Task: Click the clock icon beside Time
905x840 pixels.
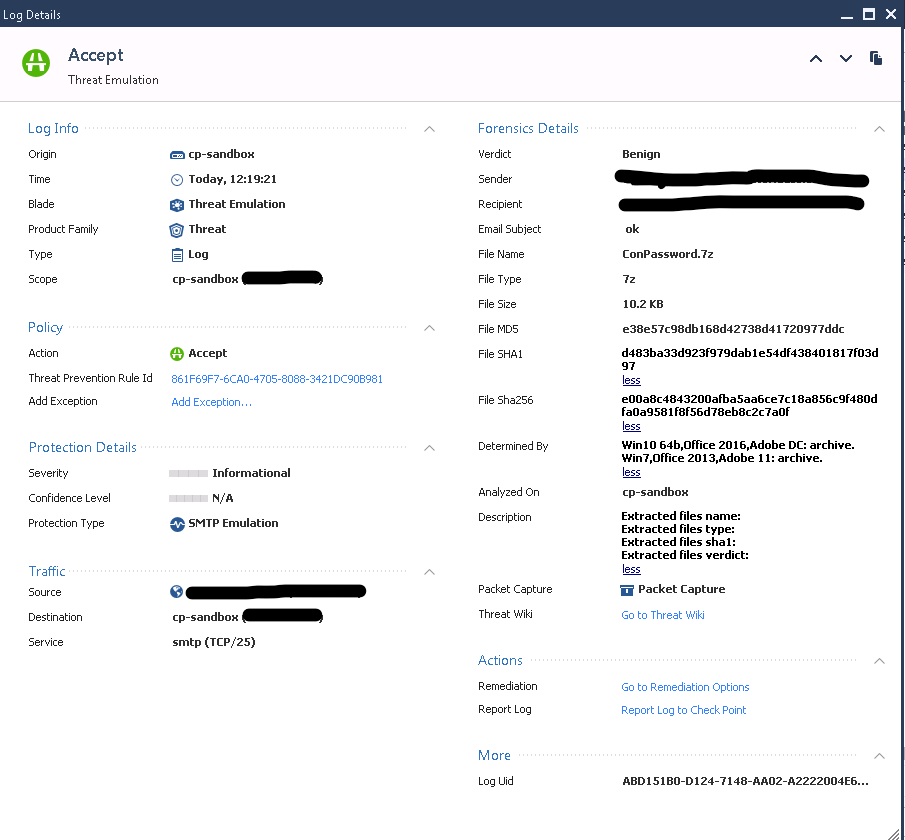Action: (177, 180)
